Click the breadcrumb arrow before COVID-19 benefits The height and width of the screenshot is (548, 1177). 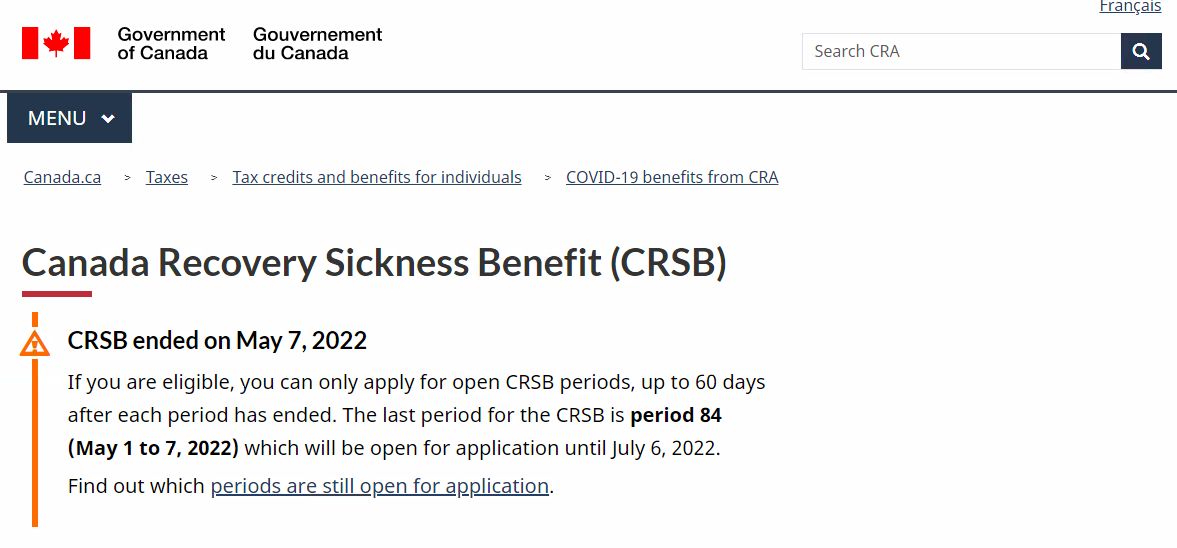click(x=548, y=178)
